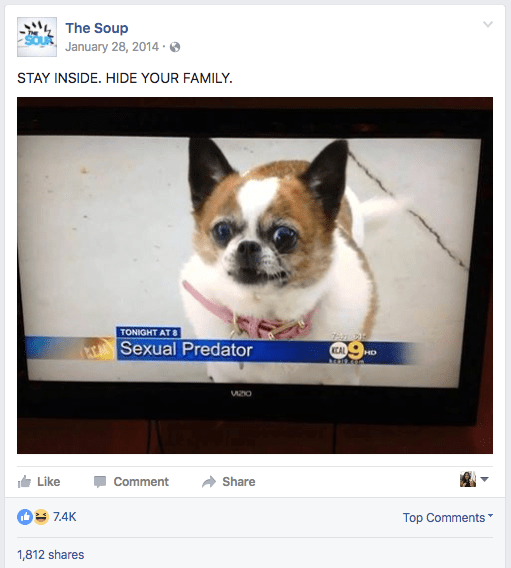Click the blue Like reaction icon
Viewport: 511px width, 568px height.
(x=25, y=517)
